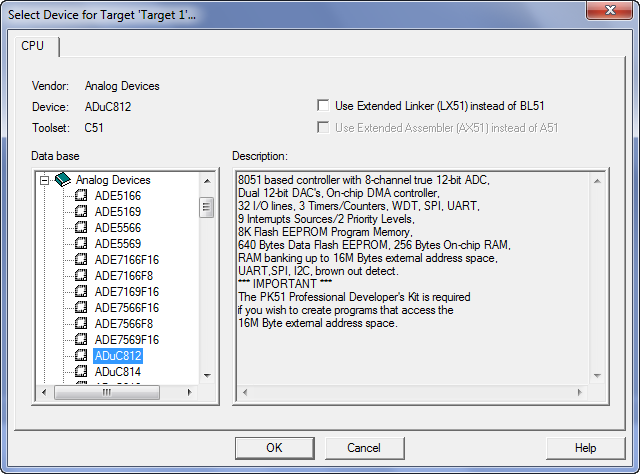The height and width of the screenshot is (474, 640).
Task: Click the '*** IMPORTANT ***' description line
Action: [285, 284]
